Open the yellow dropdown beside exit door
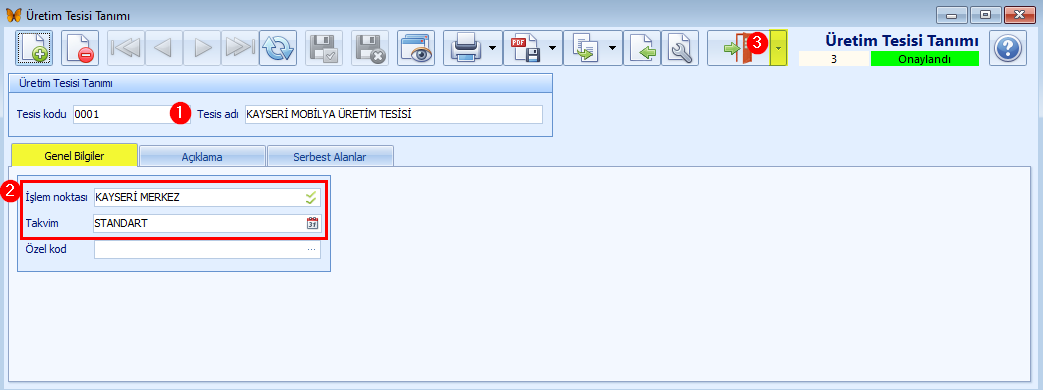 point(778,48)
